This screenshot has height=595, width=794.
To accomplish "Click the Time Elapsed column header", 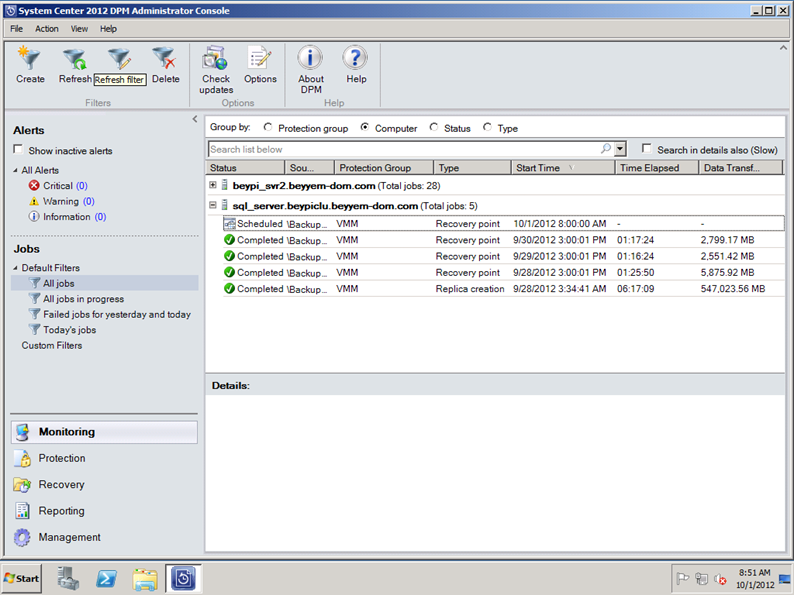I will pos(657,168).
